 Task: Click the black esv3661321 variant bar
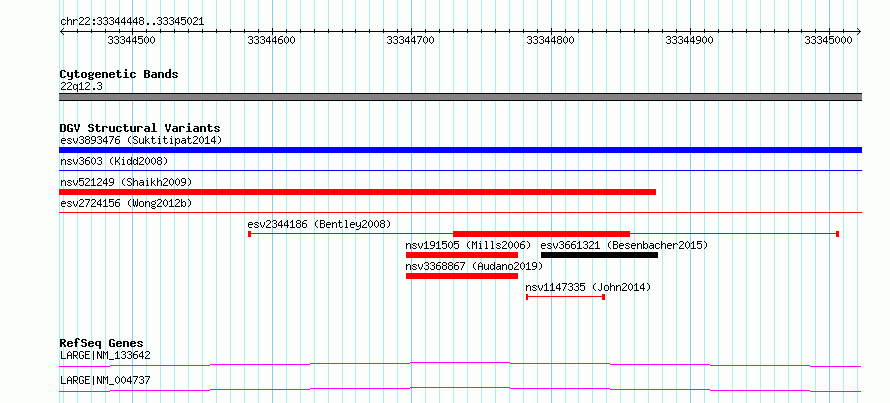pyautogui.click(x=599, y=255)
